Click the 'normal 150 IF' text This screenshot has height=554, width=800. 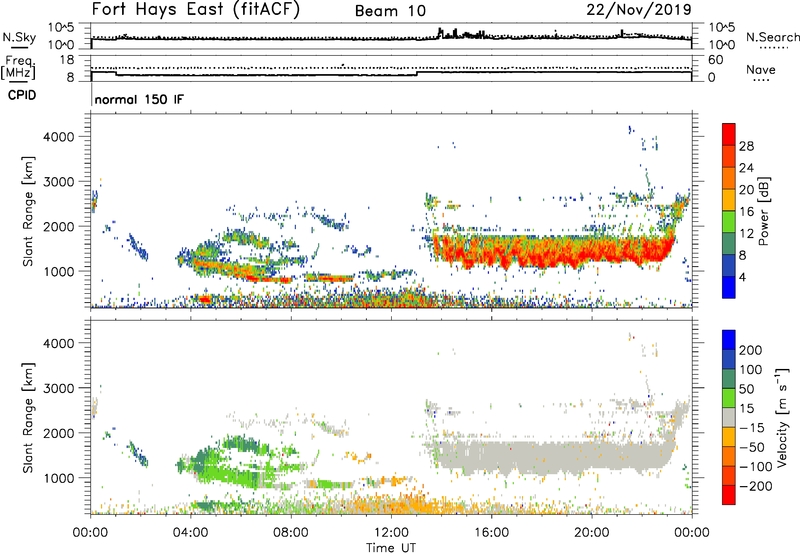(x=139, y=99)
